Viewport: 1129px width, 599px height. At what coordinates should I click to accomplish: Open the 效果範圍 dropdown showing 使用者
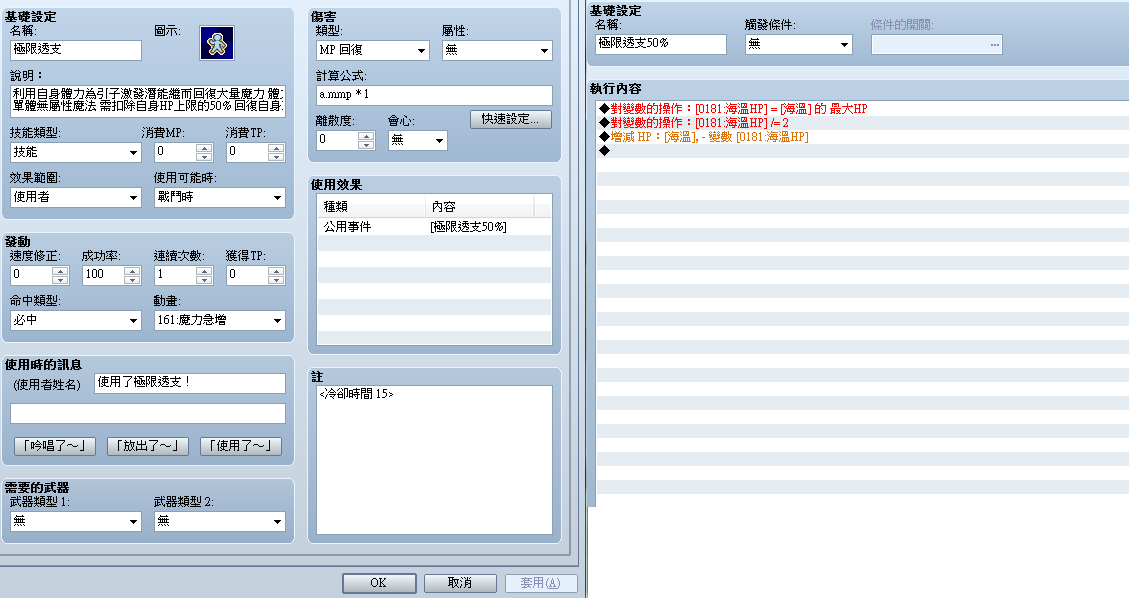tap(76, 197)
